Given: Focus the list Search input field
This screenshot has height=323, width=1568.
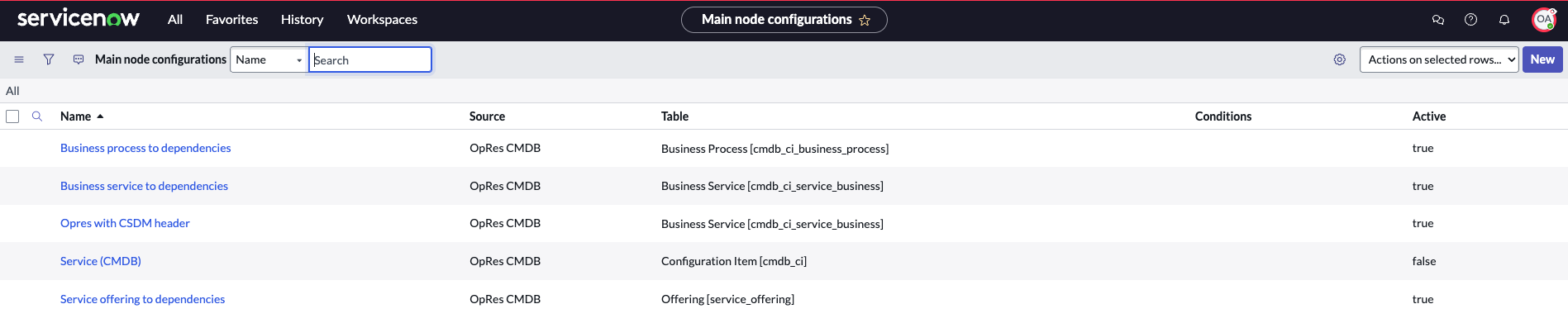Looking at the screenshot, I should [x=370, y=59].
